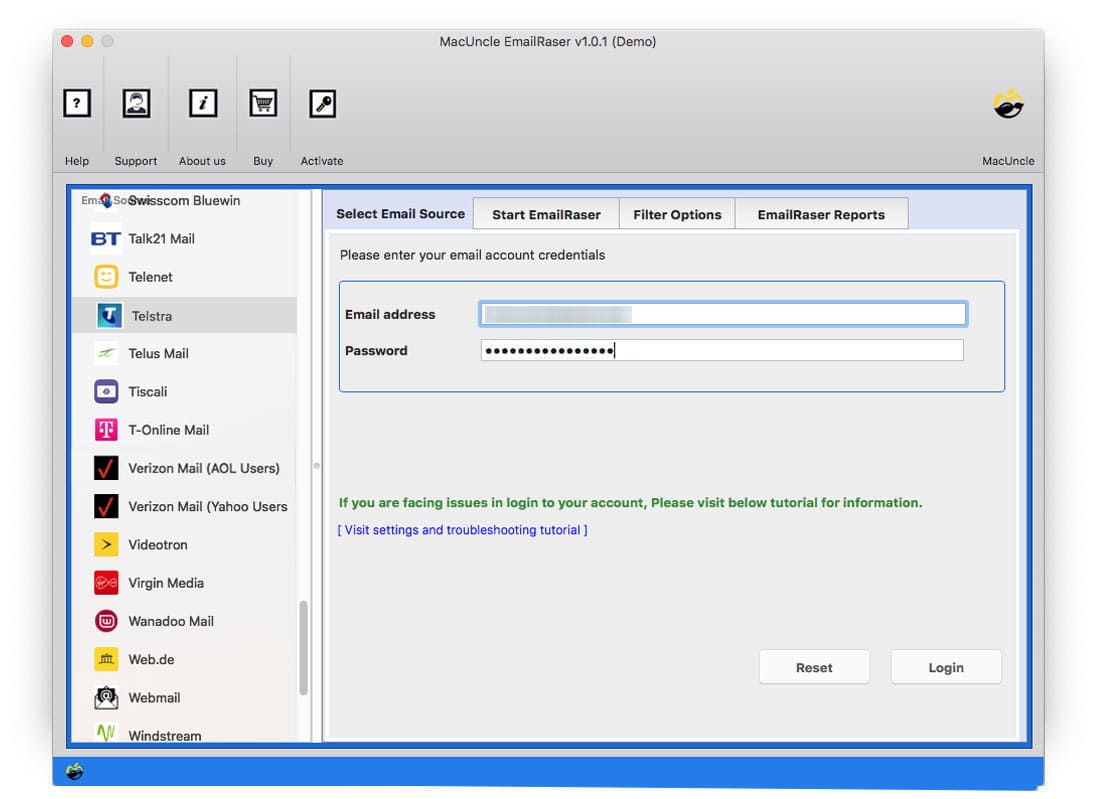Click the Buy icon

pos(262,103)
